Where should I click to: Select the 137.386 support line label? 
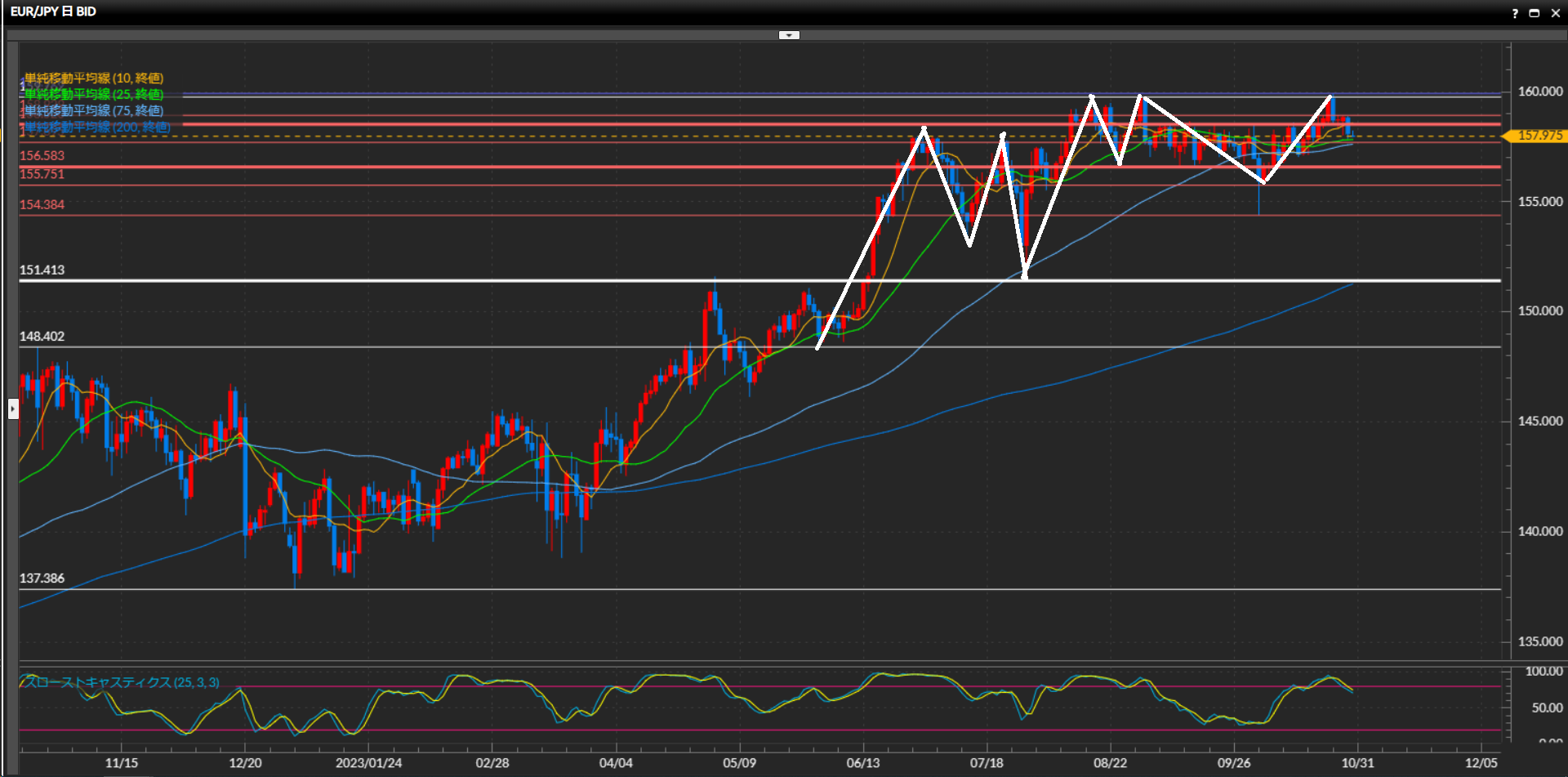click(x=42, y=578)
